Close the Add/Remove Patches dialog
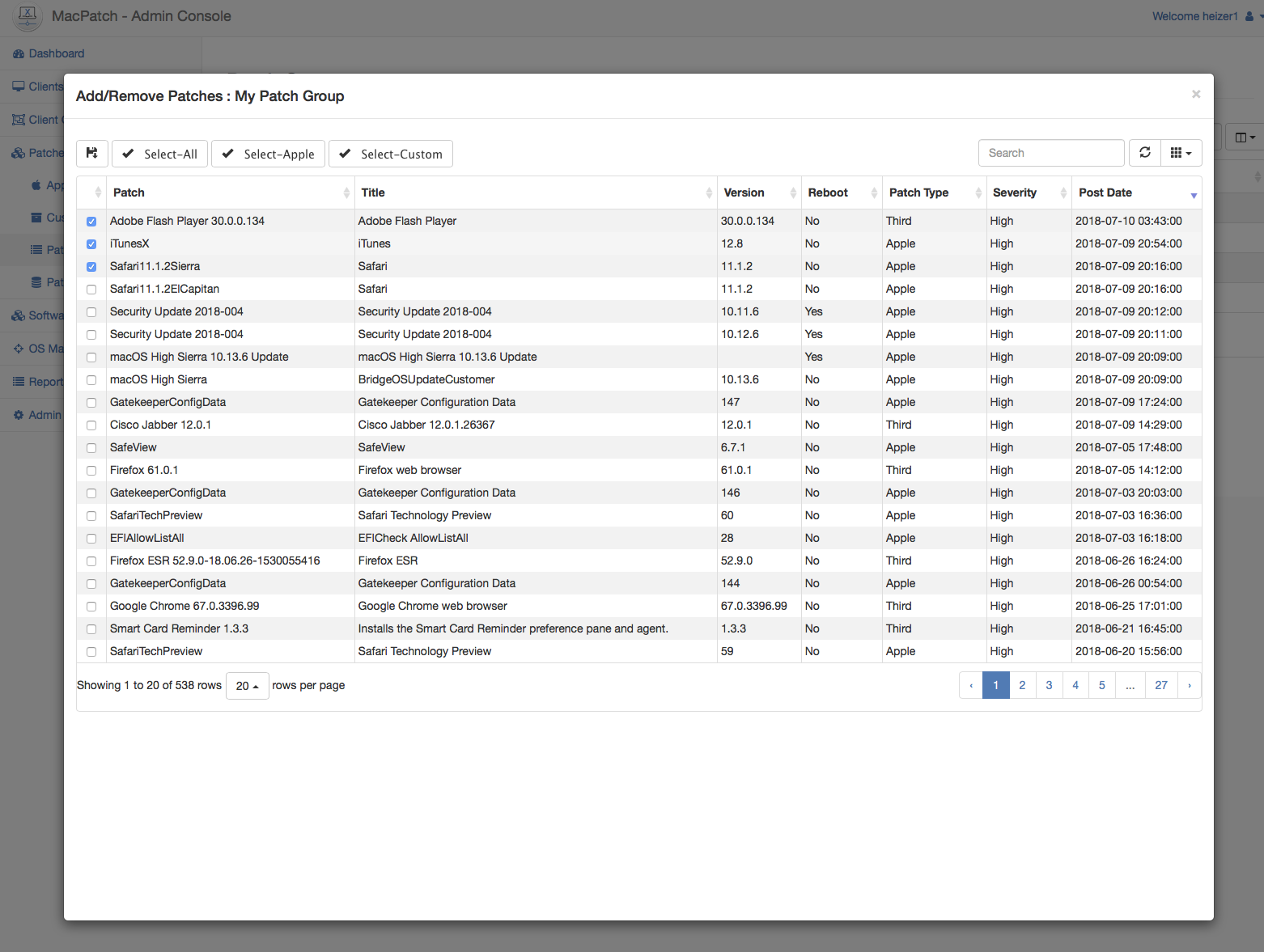 (x=1196, y=95)
